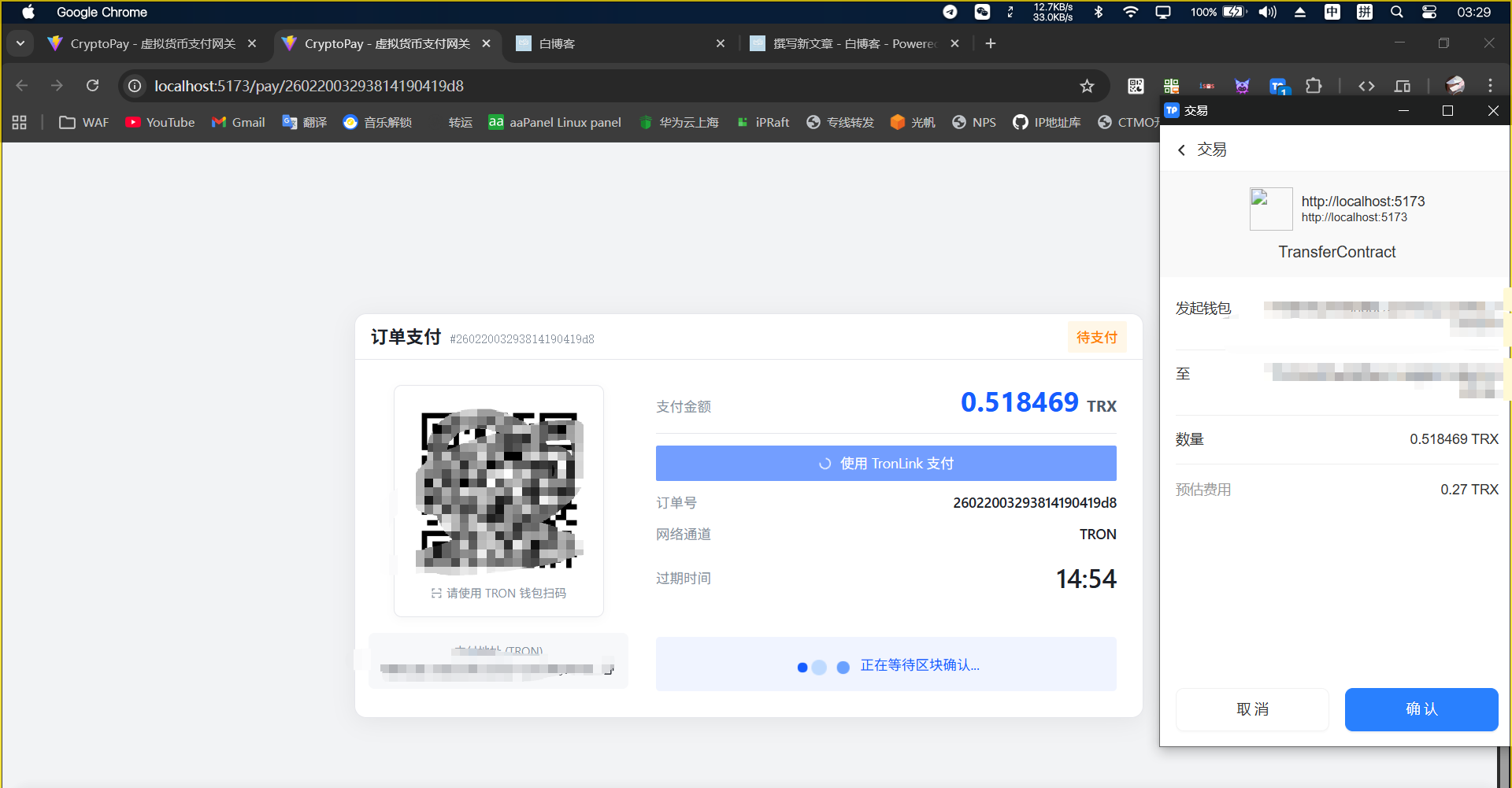The image size is (1512, 788).
Task: Adjust the volume from the menu bar
Action: pos(1267,12)
